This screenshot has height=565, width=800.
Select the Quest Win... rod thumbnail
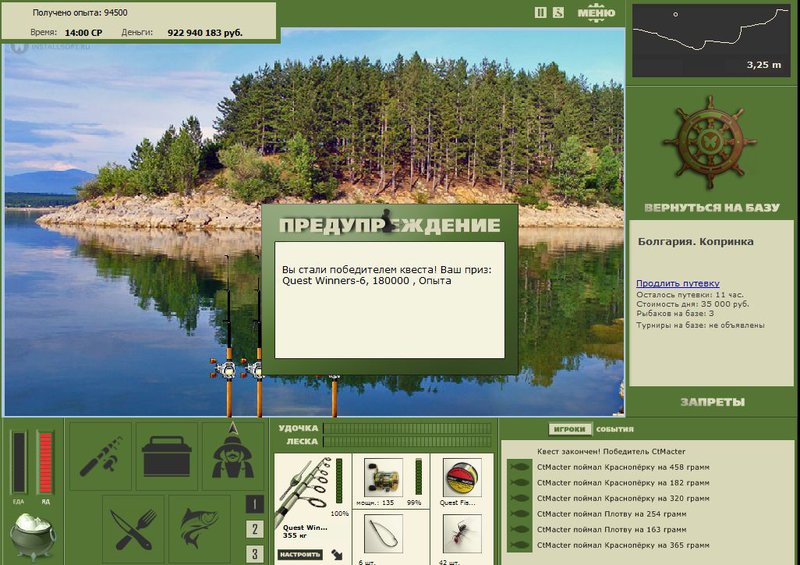[305, 495]
